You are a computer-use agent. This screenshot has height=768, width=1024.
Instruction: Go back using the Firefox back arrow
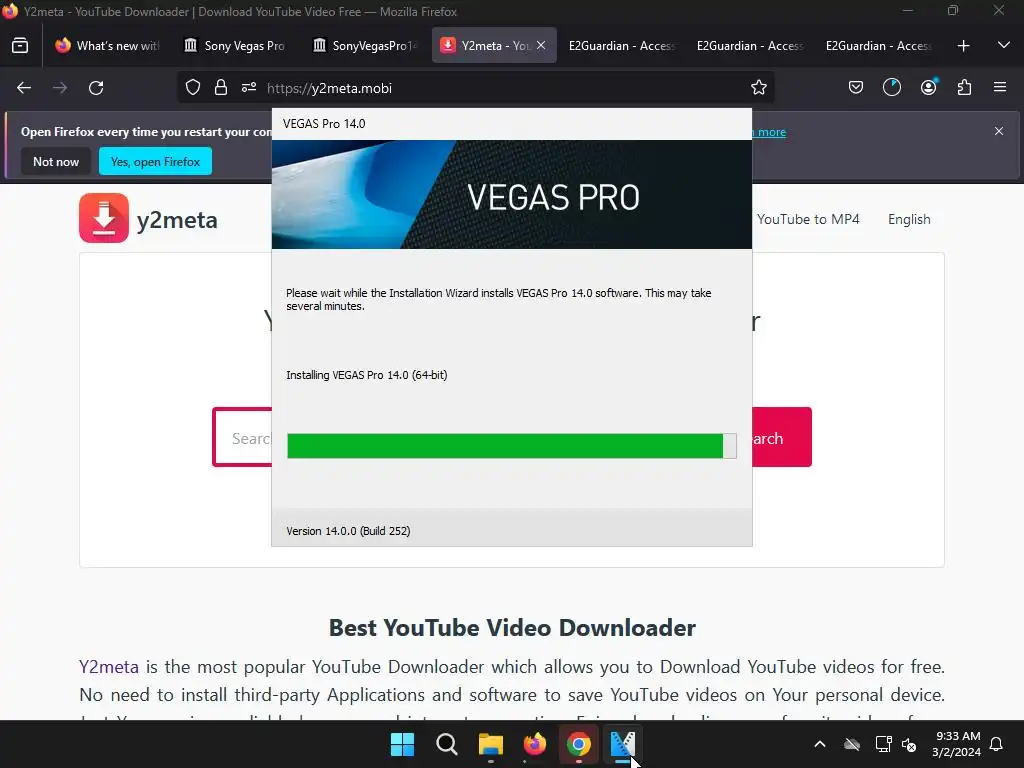pyautogui.click(x=24, y=88)
